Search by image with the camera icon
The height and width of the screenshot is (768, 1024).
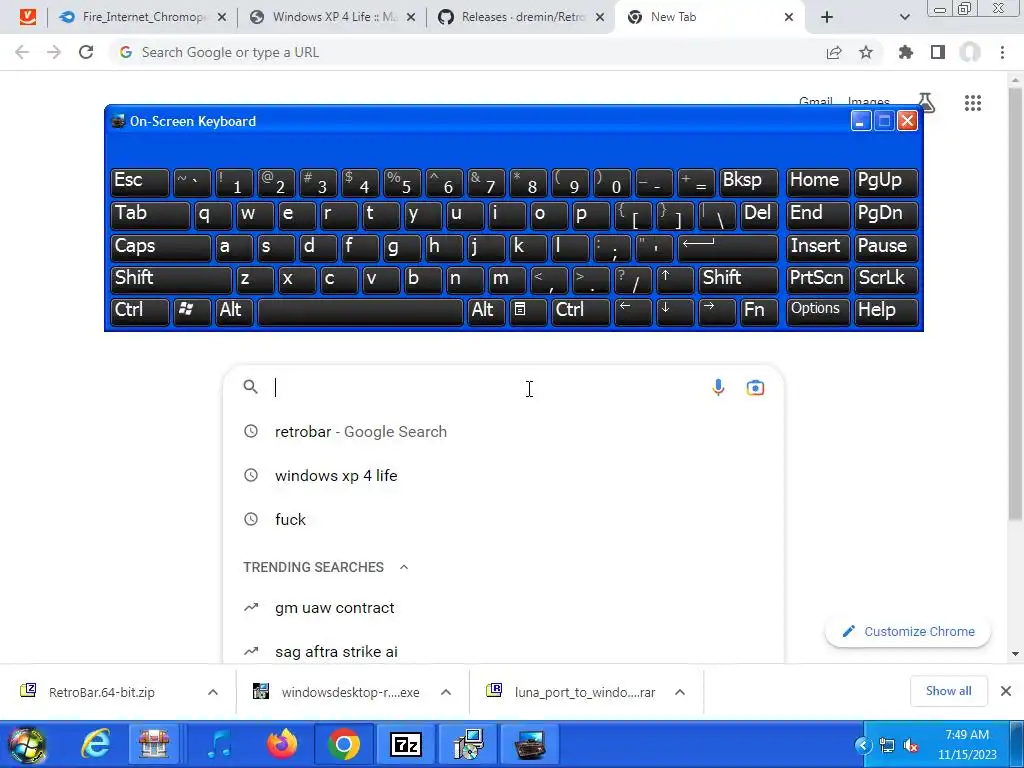click(x=756, y=388)
